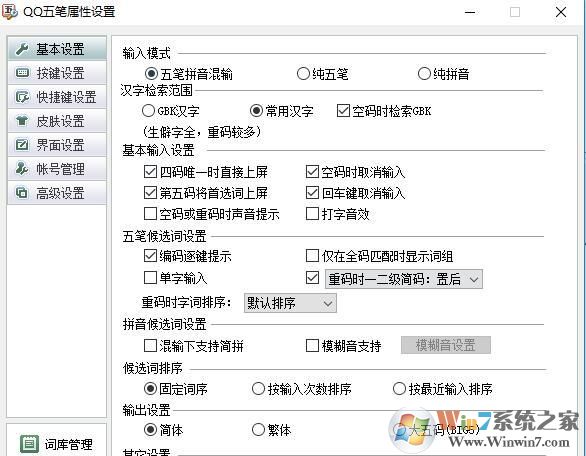Open 皮肤设置 shirt icon
The height and width of the screenshot is (456, 586).
pos(22,121)
